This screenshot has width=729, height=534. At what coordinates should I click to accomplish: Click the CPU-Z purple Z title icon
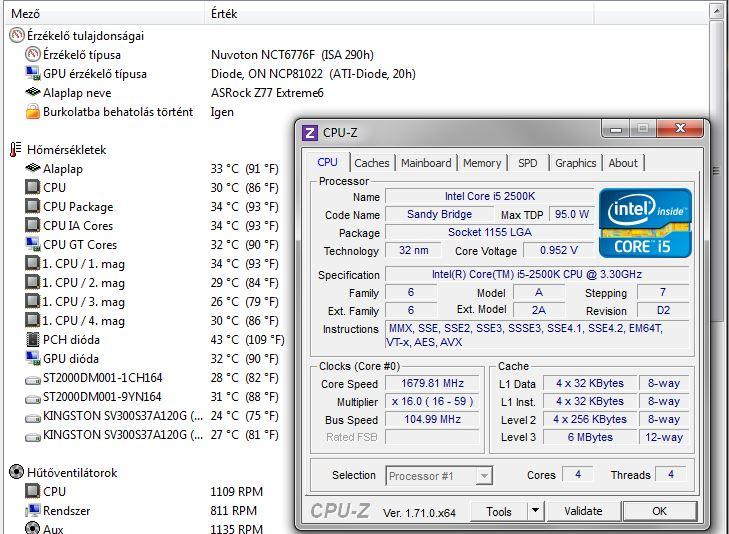(310, 133)
